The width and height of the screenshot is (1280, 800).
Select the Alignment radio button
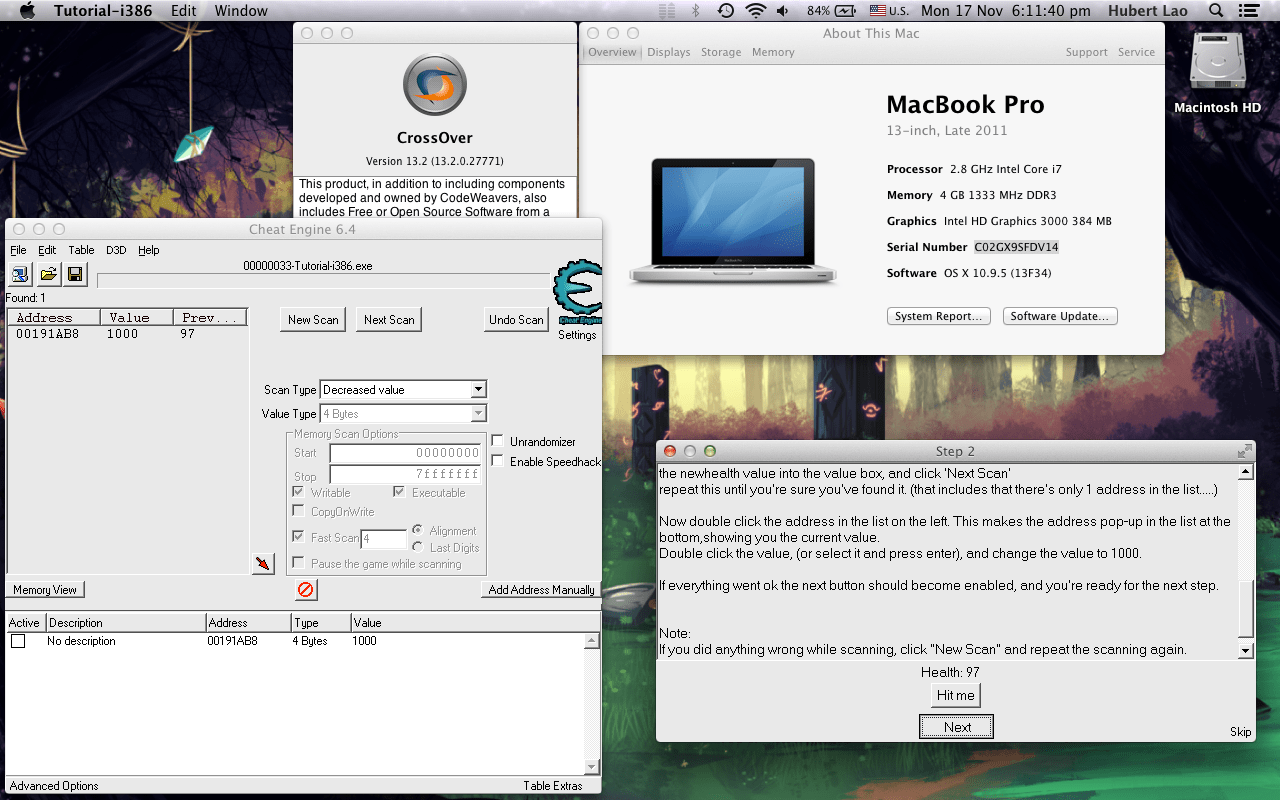click(x=418, y=530)
